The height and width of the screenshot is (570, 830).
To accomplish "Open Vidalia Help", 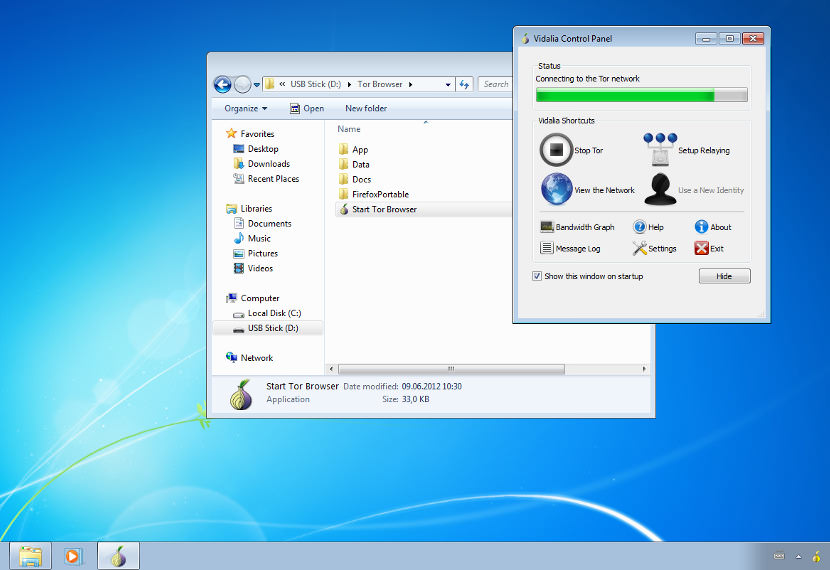I will click(x=648, y=227).
